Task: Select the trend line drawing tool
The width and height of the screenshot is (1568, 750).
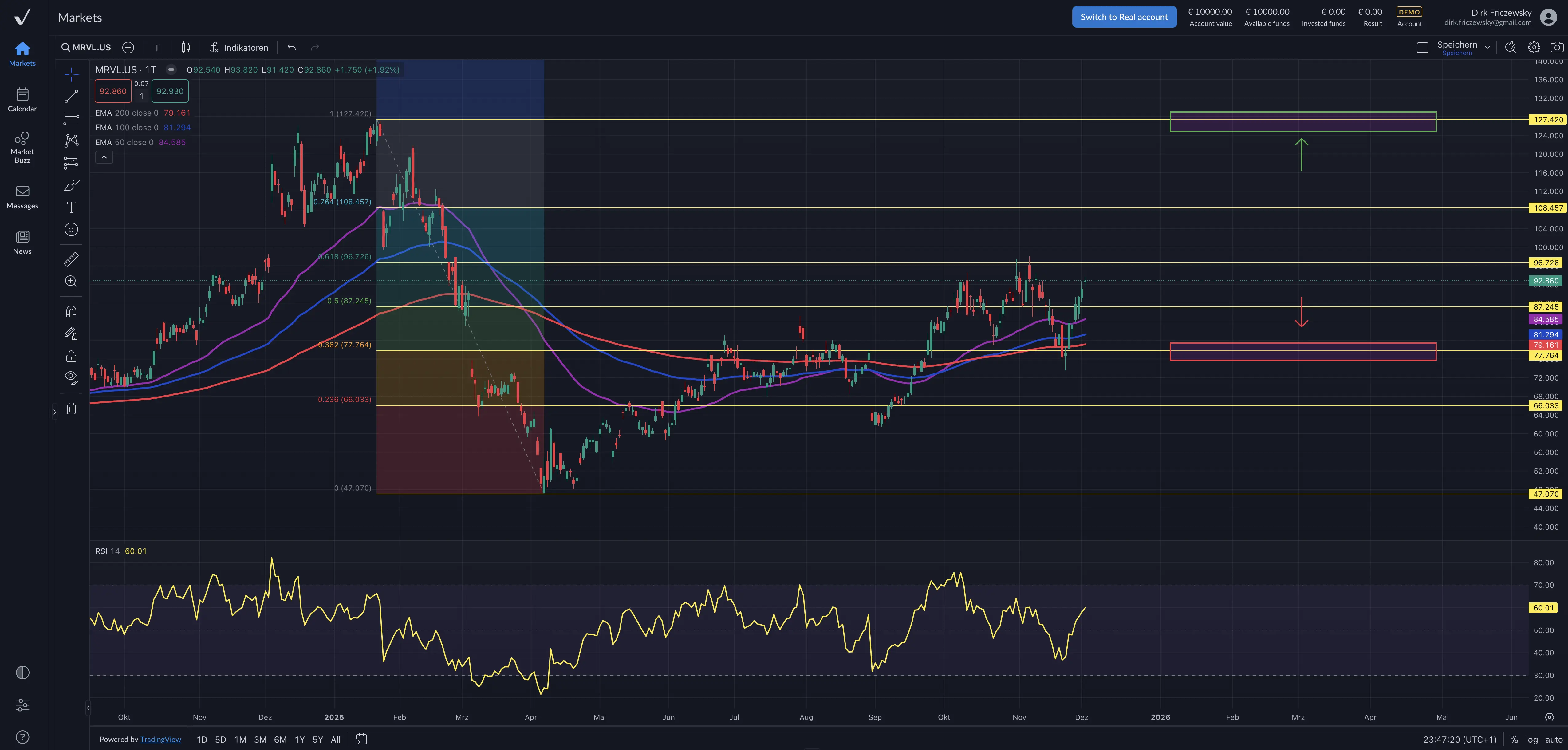Action: [x=71, y=96]
